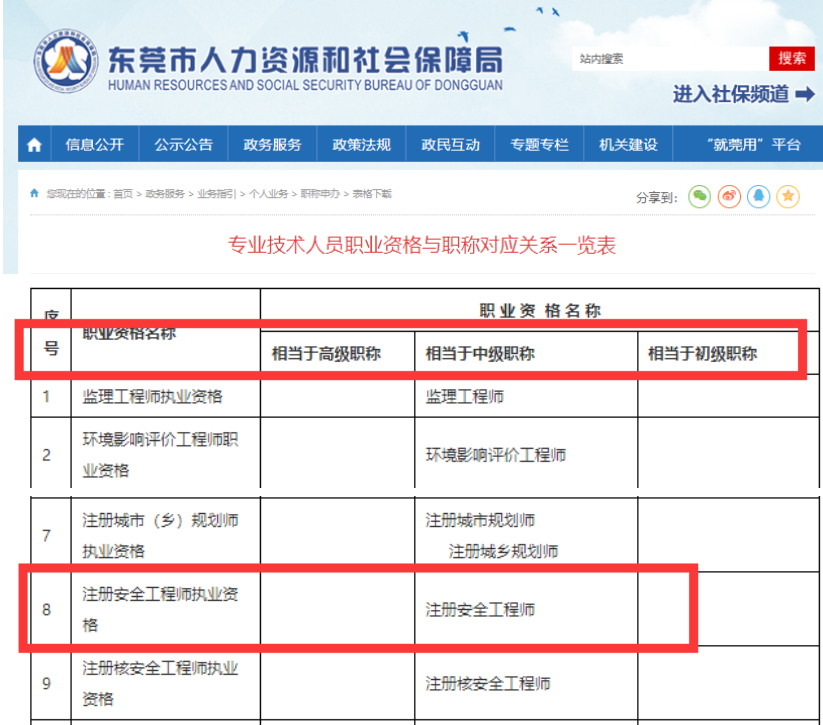The height and width of the screenshot is (725, 823).
Task: Go to 政策法规 section
Action: [360, 143]
